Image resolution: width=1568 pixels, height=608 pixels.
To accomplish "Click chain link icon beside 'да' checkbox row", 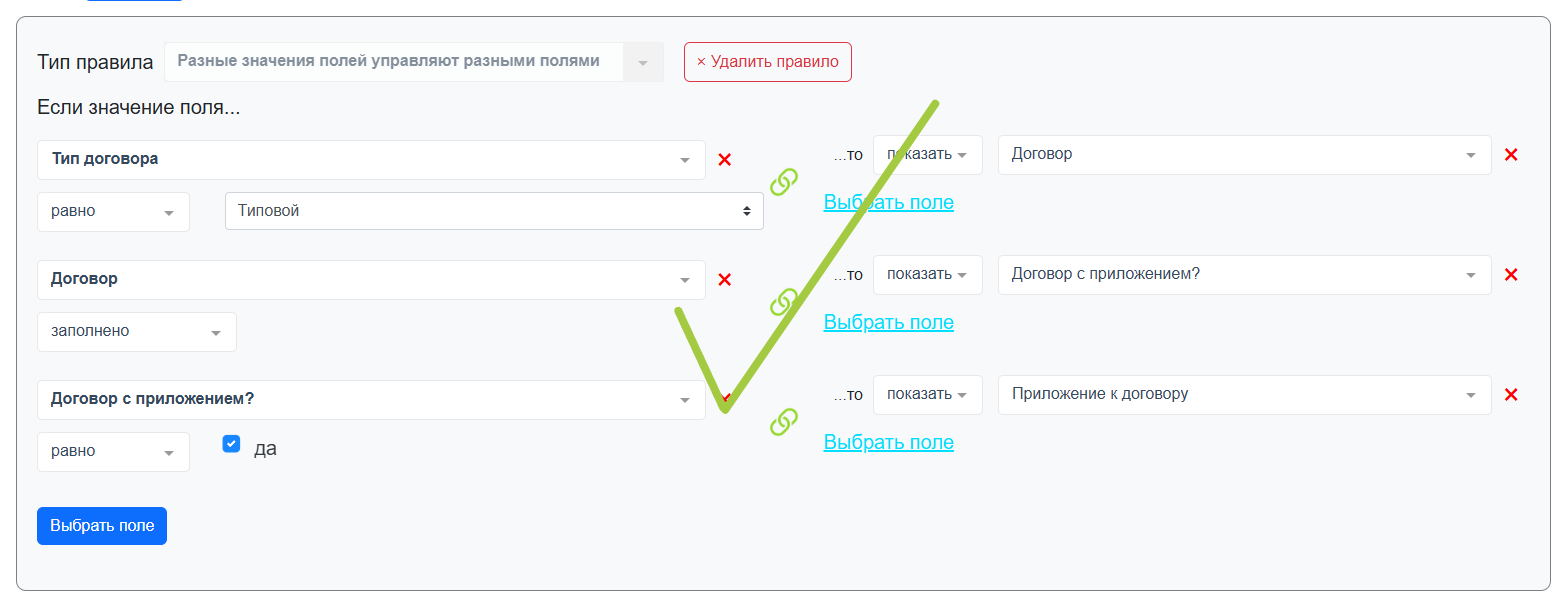I will point(784,422).
